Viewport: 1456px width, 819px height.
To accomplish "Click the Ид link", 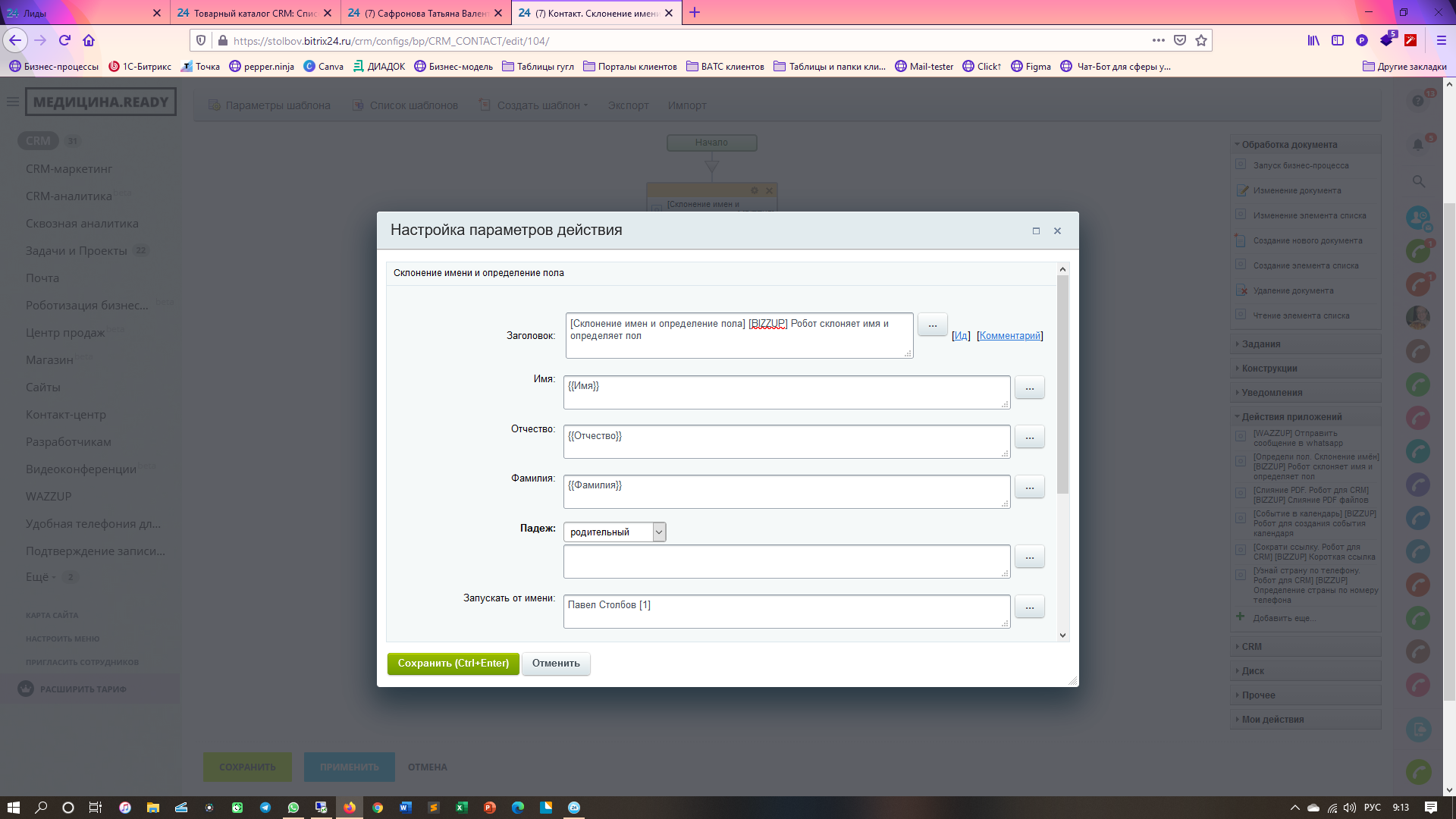I will [x=961, y=335].
